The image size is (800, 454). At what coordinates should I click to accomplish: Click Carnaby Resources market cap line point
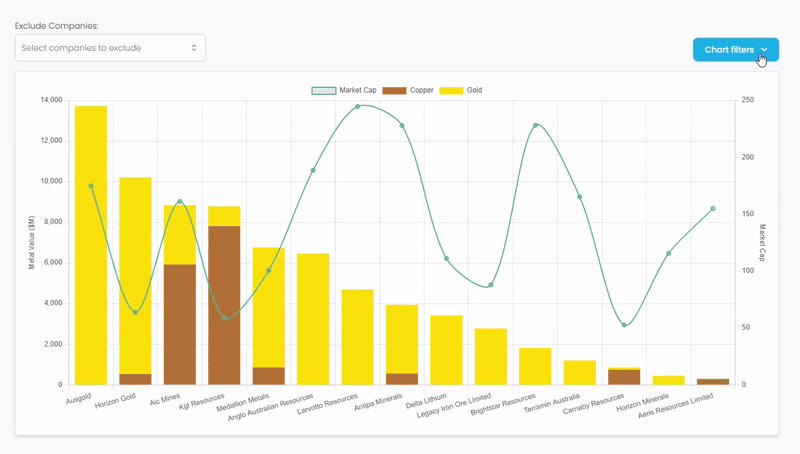pos(624,325)
